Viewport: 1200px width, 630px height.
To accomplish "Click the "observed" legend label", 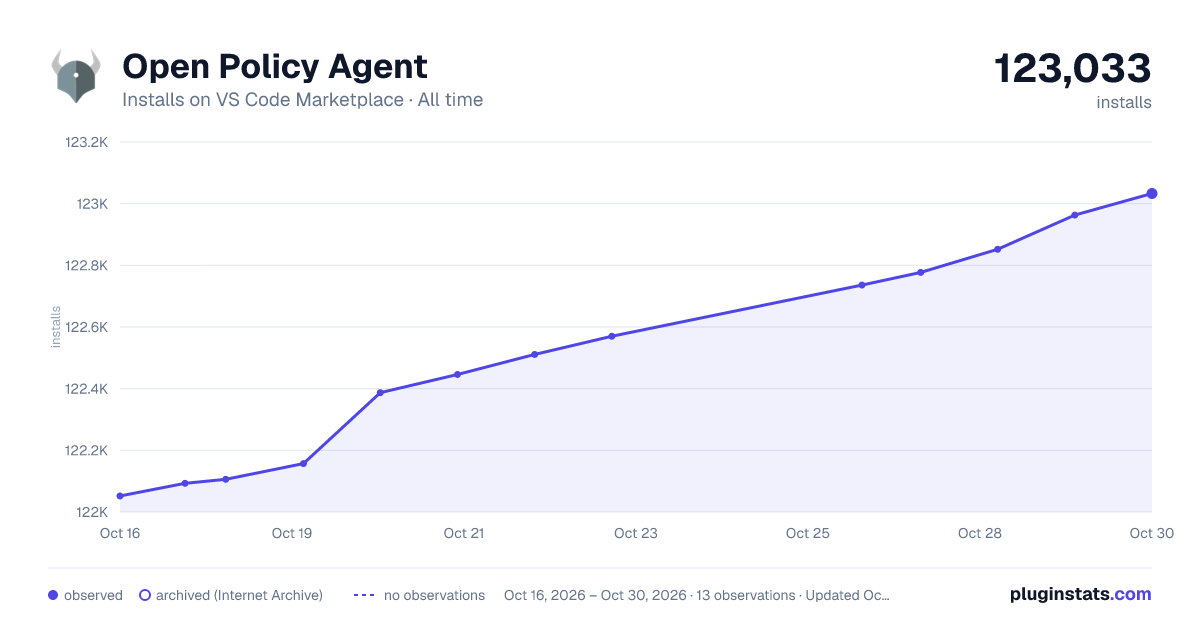I will 93,595.
